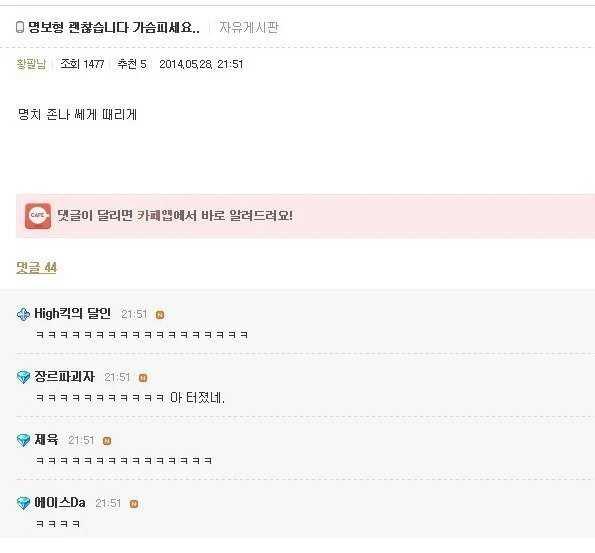Open commenter 장르파괴자's nickname
The image size is (595, 553).
click(x=64, y=377)
